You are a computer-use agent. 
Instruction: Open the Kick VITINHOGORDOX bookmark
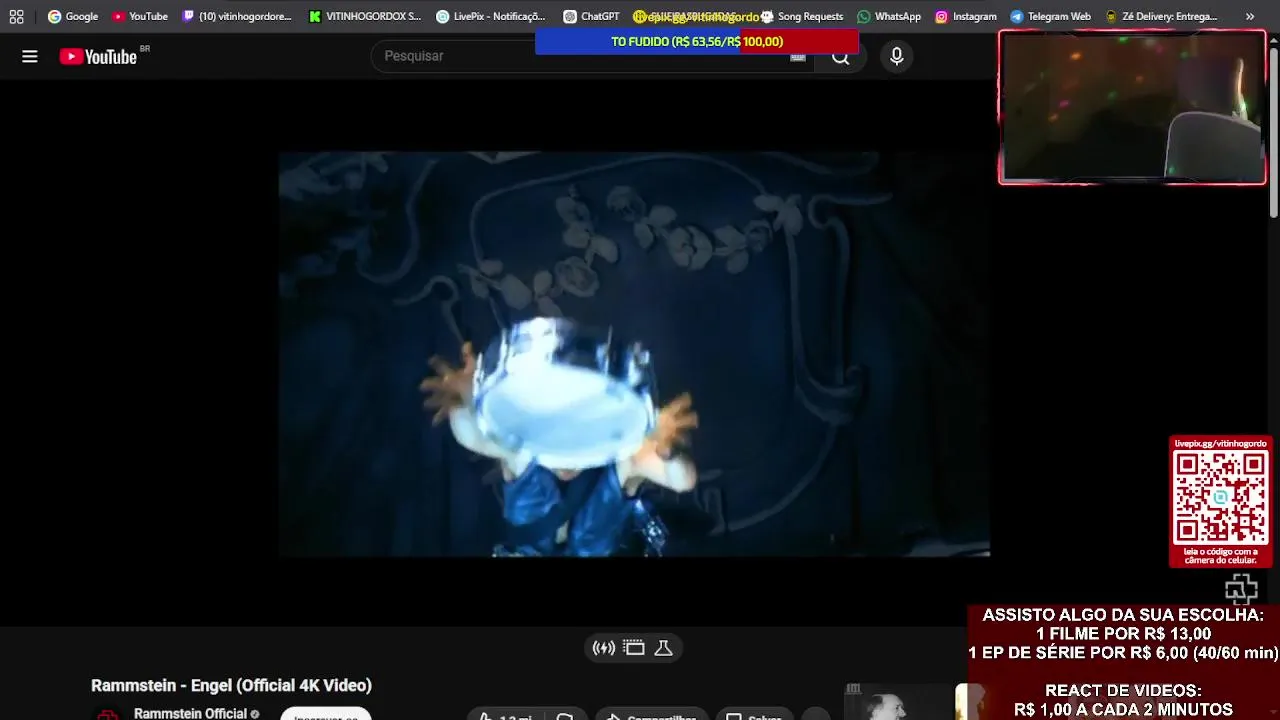pyautogui.click(x=365, y=16)
